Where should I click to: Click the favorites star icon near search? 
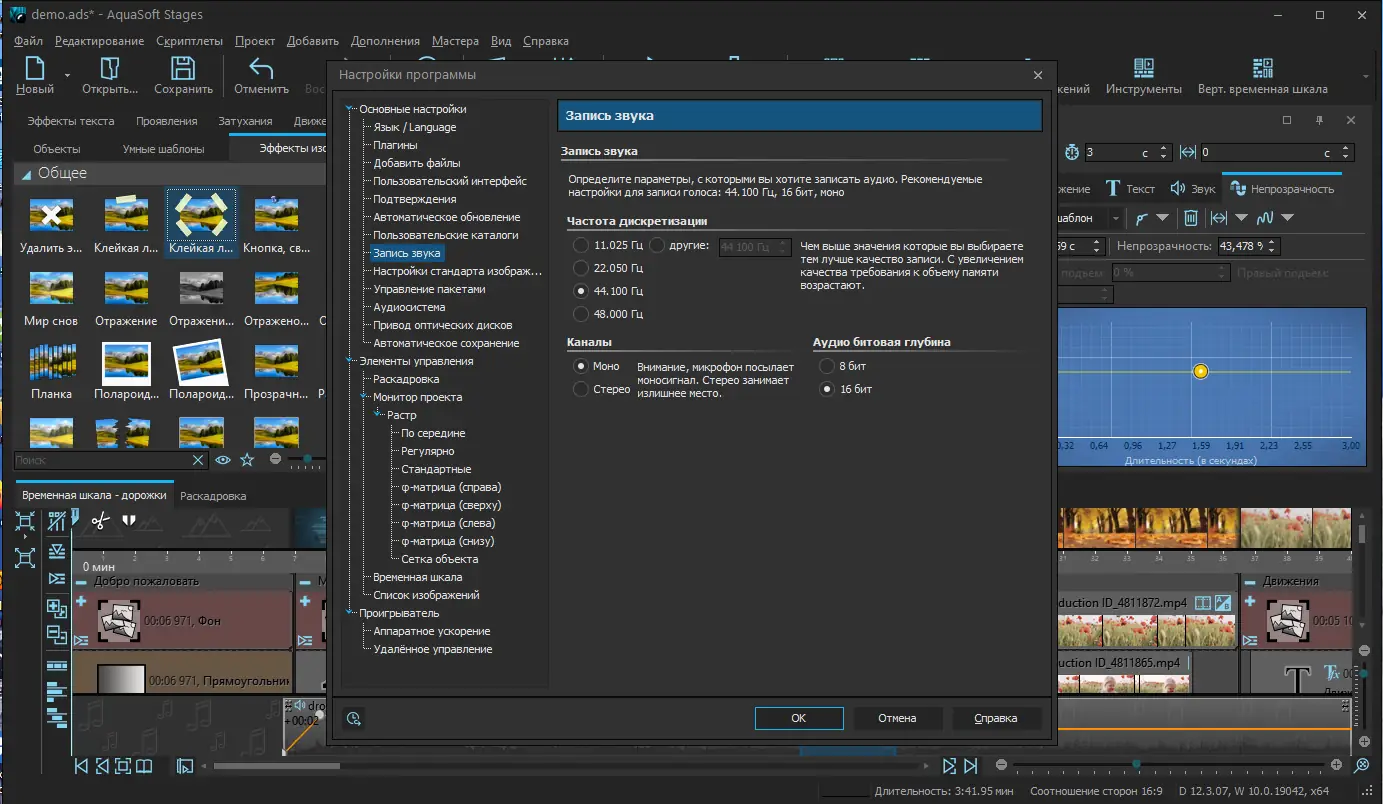tap(247, 460)
